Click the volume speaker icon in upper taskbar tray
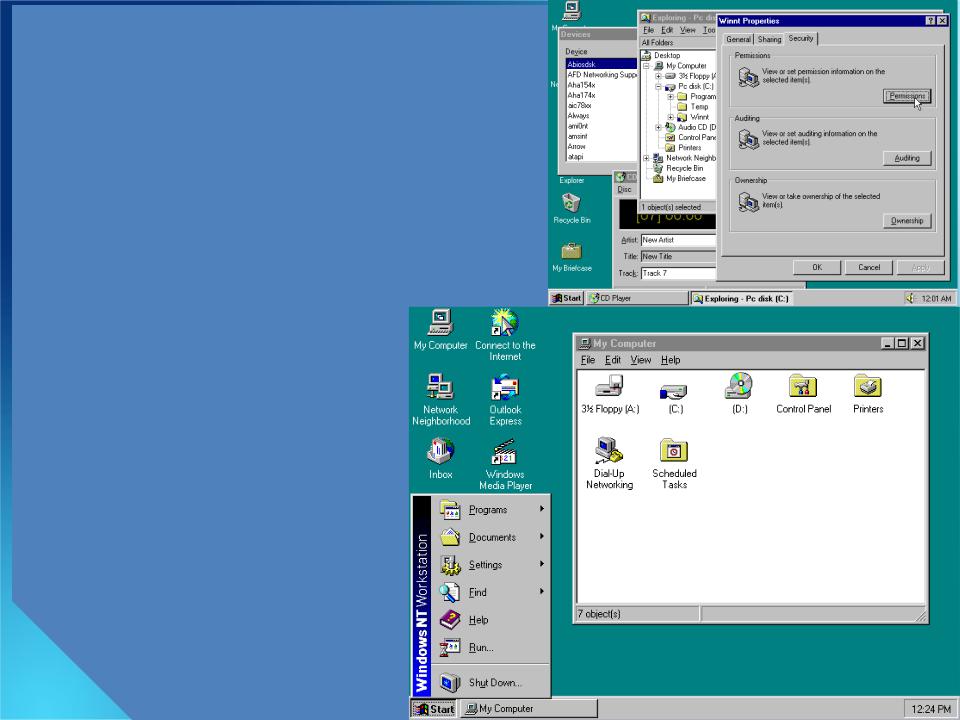Viewport: 960px width, 720px height. pos(910,298)
